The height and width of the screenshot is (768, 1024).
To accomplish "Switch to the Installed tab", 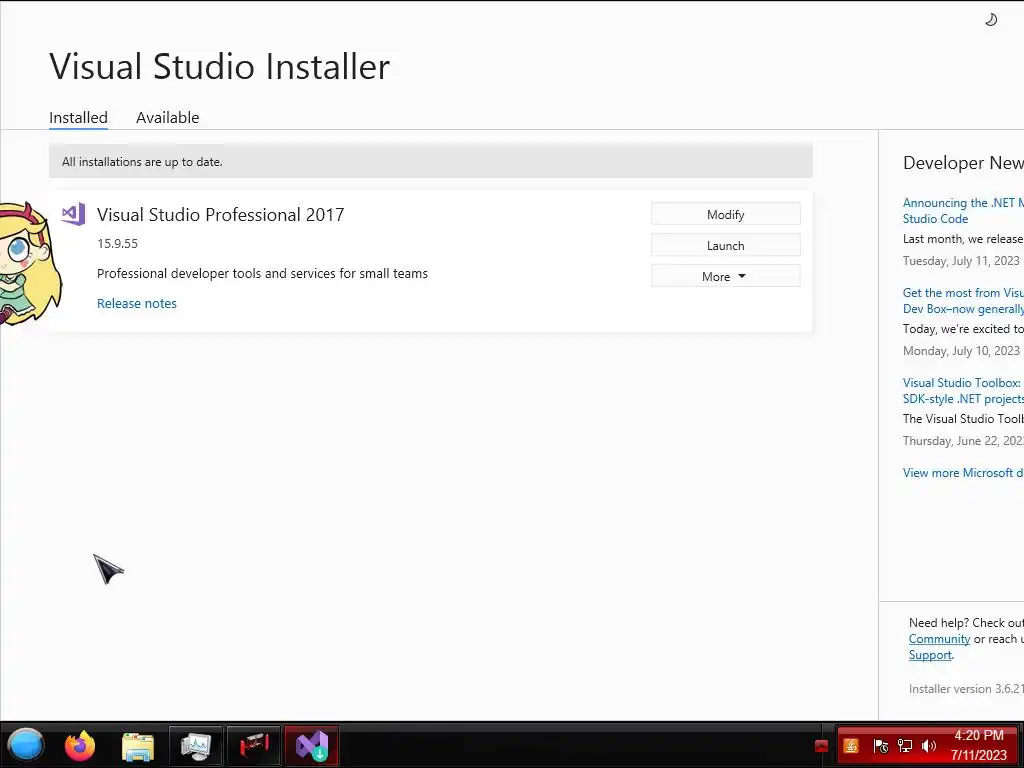I will pos(78,118).
